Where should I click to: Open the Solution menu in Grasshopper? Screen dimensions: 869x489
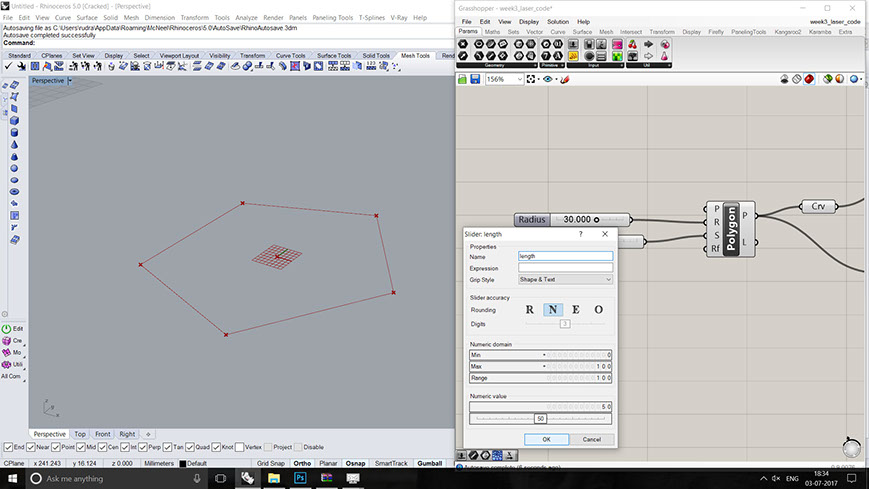pyautogui.click(x=557, y=21)
